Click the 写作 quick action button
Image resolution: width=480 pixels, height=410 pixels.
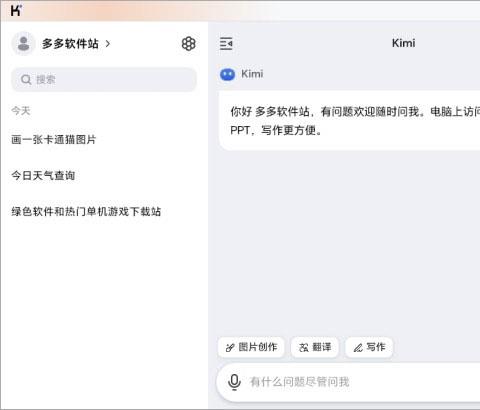click(x=369, y=347)
